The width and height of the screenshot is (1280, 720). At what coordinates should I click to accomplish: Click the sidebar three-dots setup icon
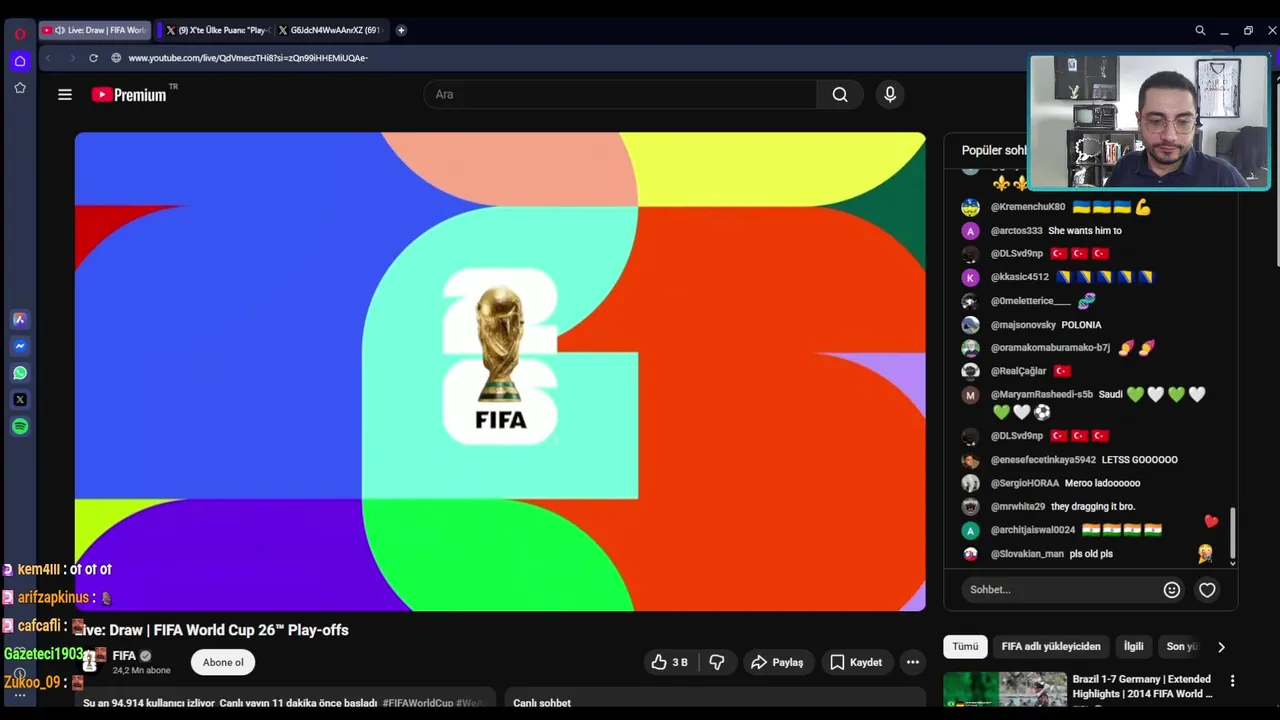19,695
